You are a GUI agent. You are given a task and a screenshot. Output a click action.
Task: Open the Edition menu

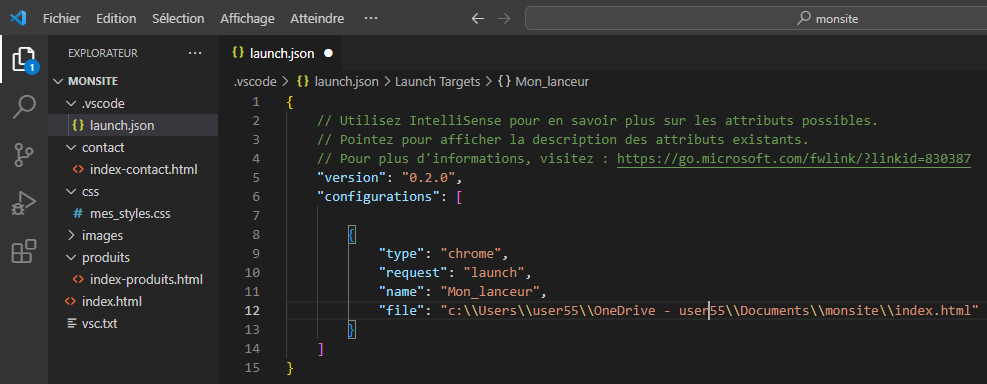(x=116, y=18)
